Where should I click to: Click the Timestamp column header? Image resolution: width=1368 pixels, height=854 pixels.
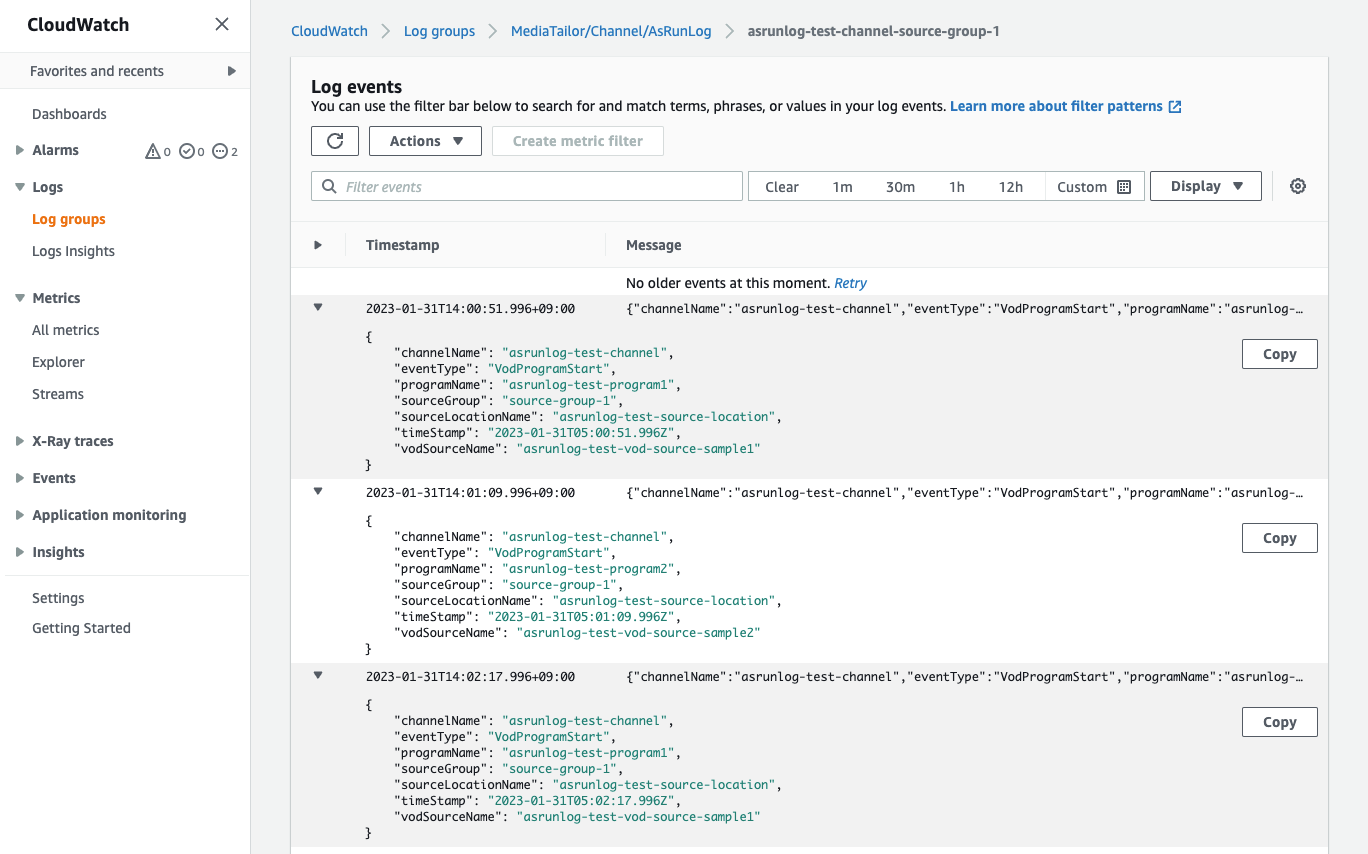402,245
